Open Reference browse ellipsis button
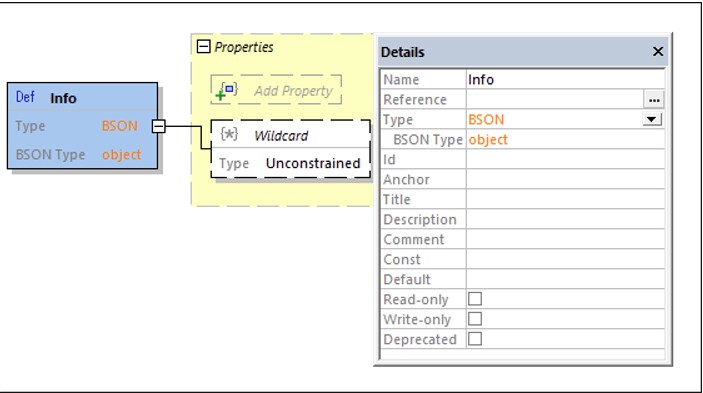This screenshot has width=703, height=393. pos(654,99)
